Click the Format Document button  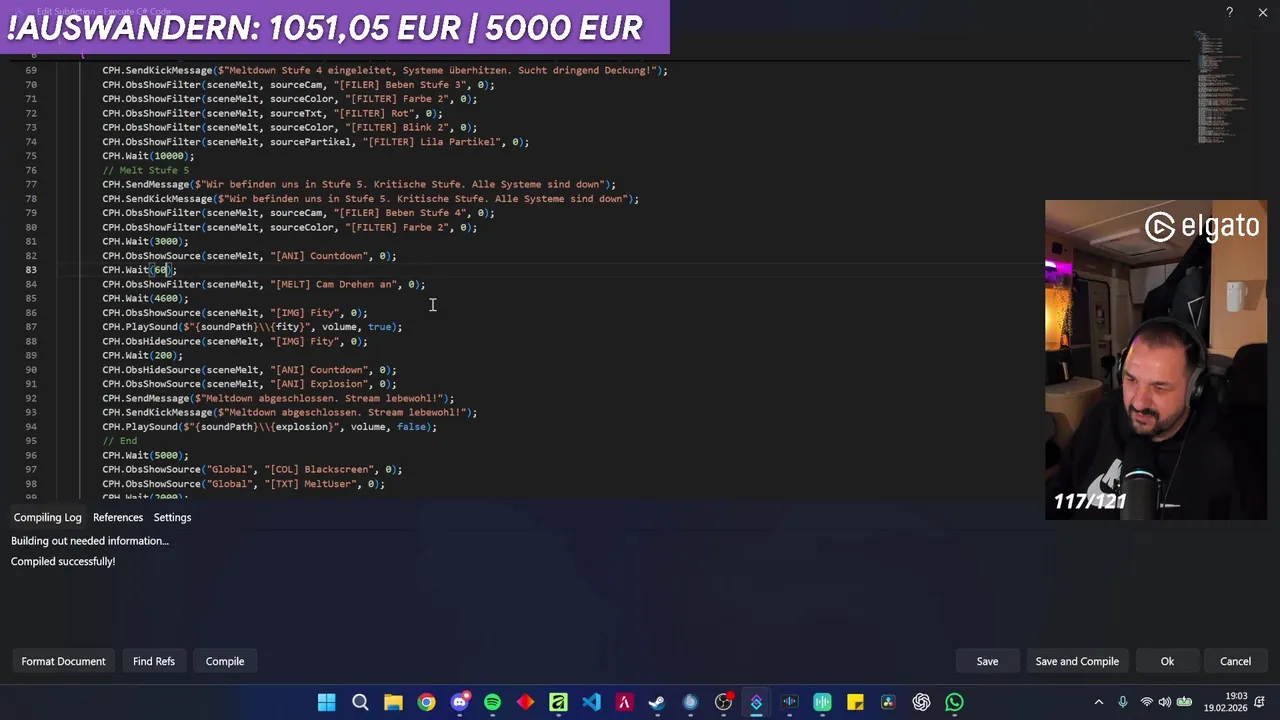click(x=63, y=661)
